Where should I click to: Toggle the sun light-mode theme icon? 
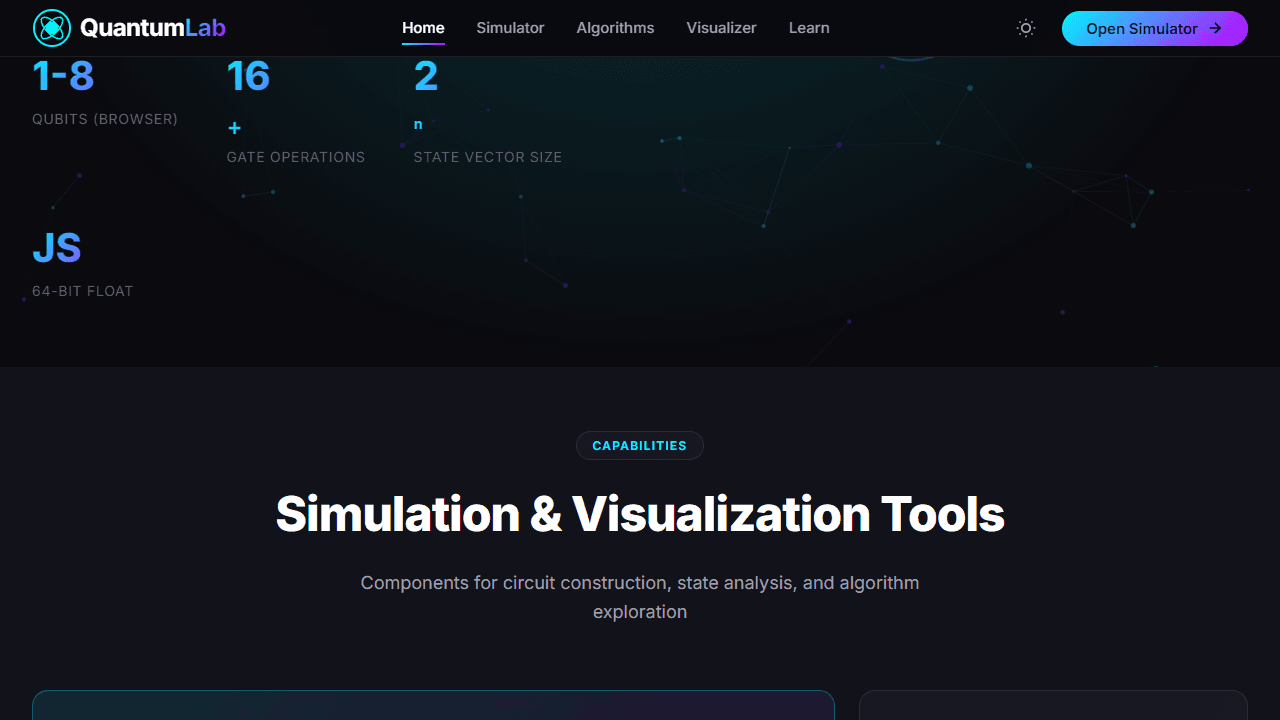(1025, 28)
